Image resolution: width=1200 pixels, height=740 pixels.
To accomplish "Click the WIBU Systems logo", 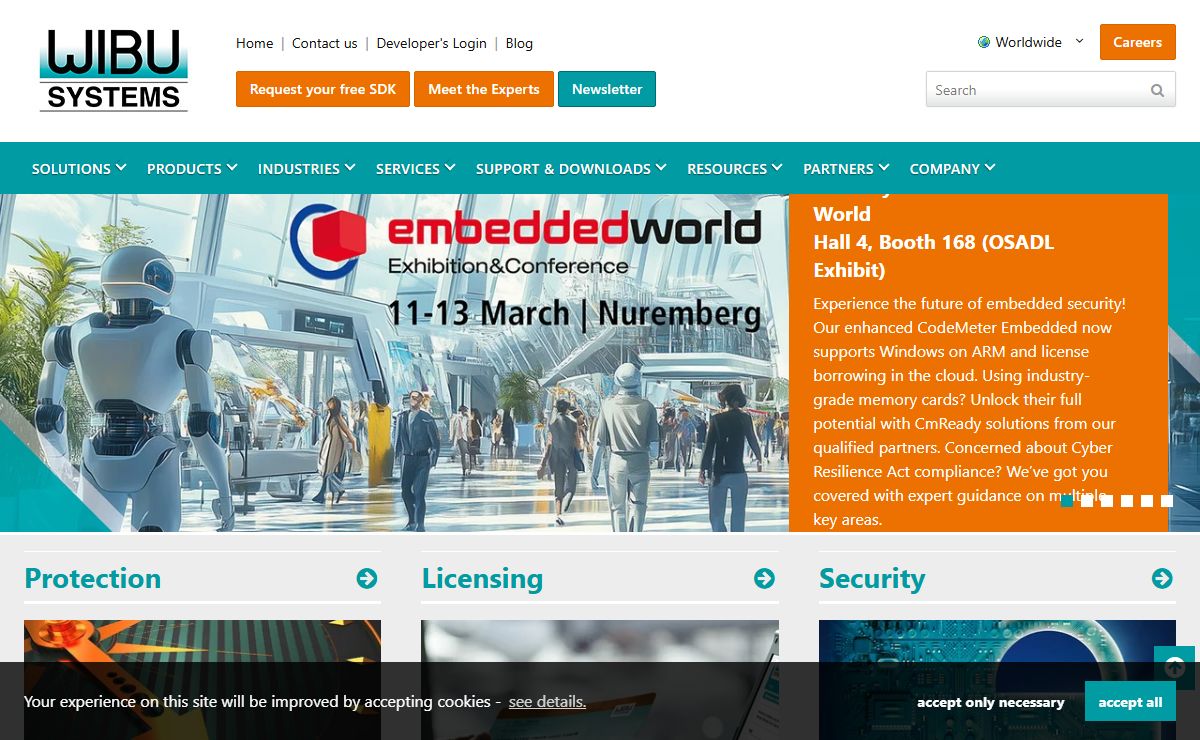I will (114, 69).
